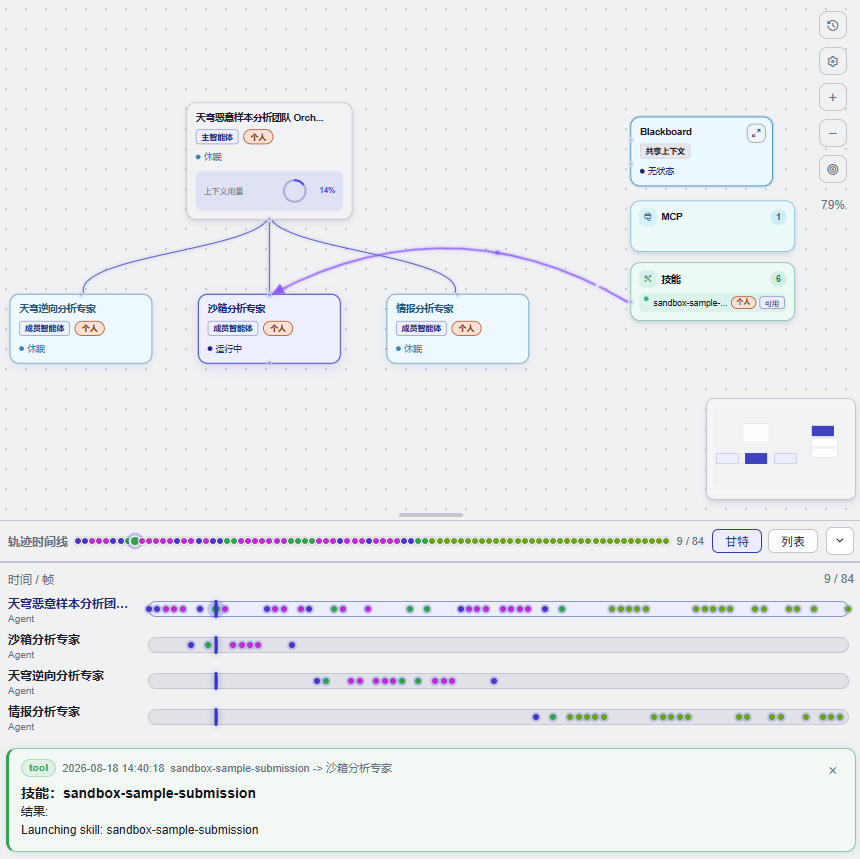The image size is (860, 859).
Task: Click the 可用 badge on skill
Action: coord(772,303)
